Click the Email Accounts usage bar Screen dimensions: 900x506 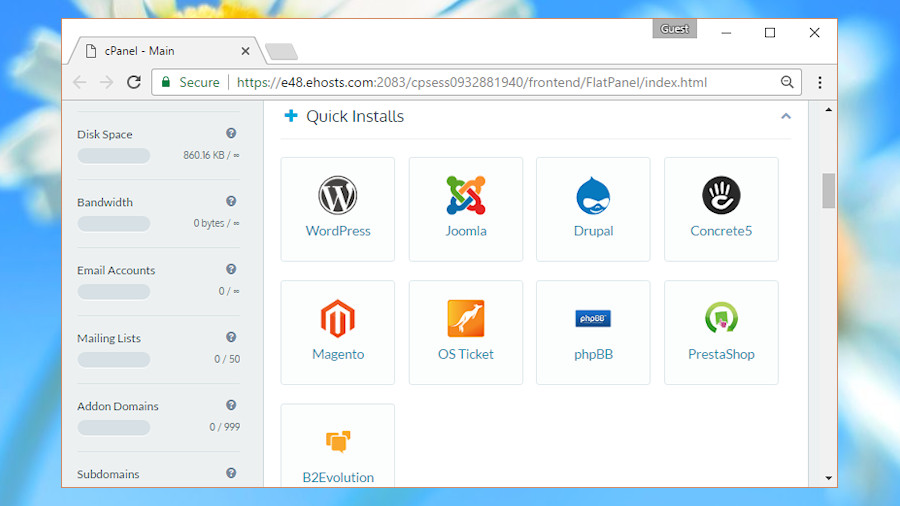click(x=114, y=291)
